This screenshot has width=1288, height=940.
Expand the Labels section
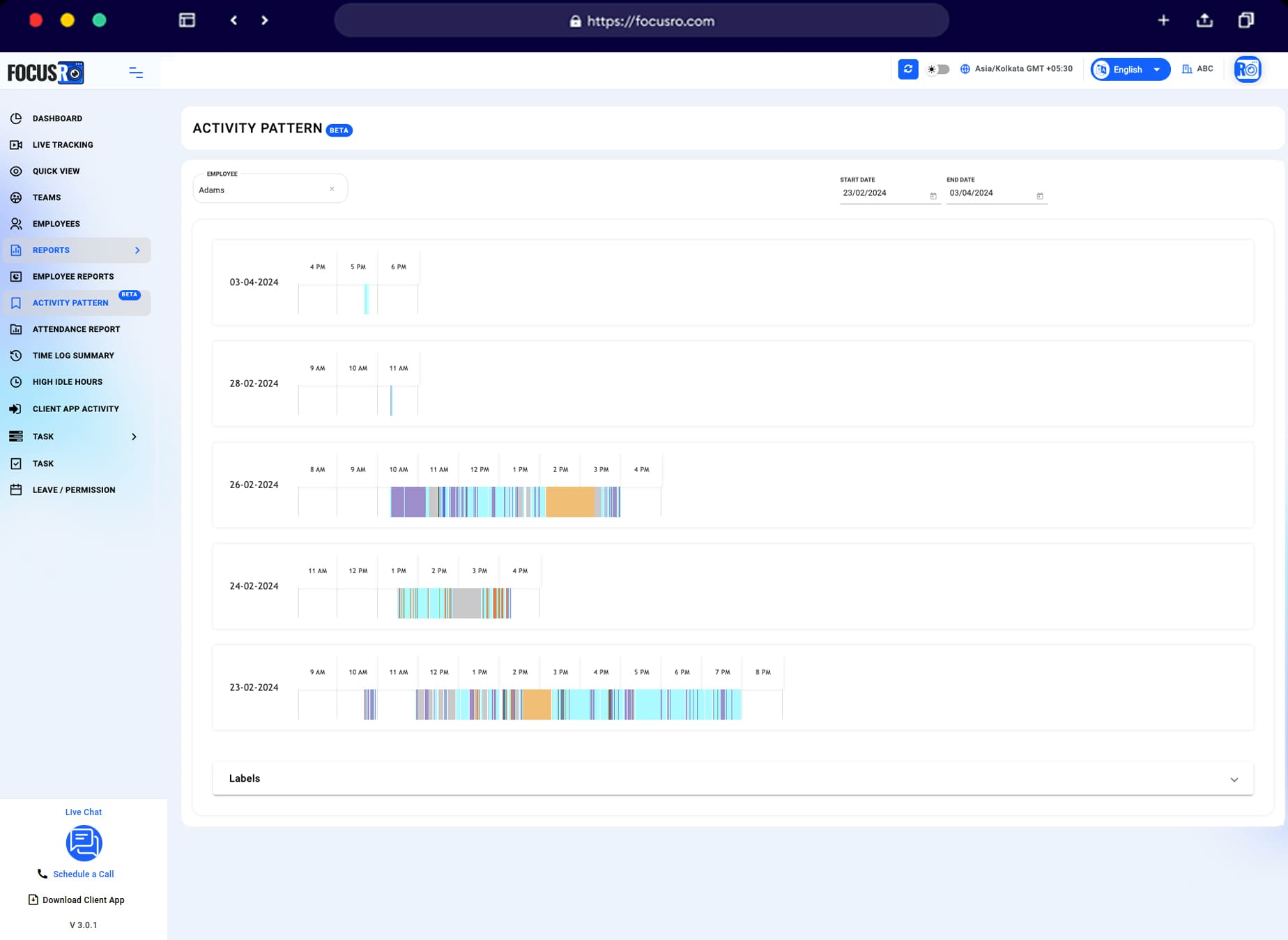[1234, 779]
